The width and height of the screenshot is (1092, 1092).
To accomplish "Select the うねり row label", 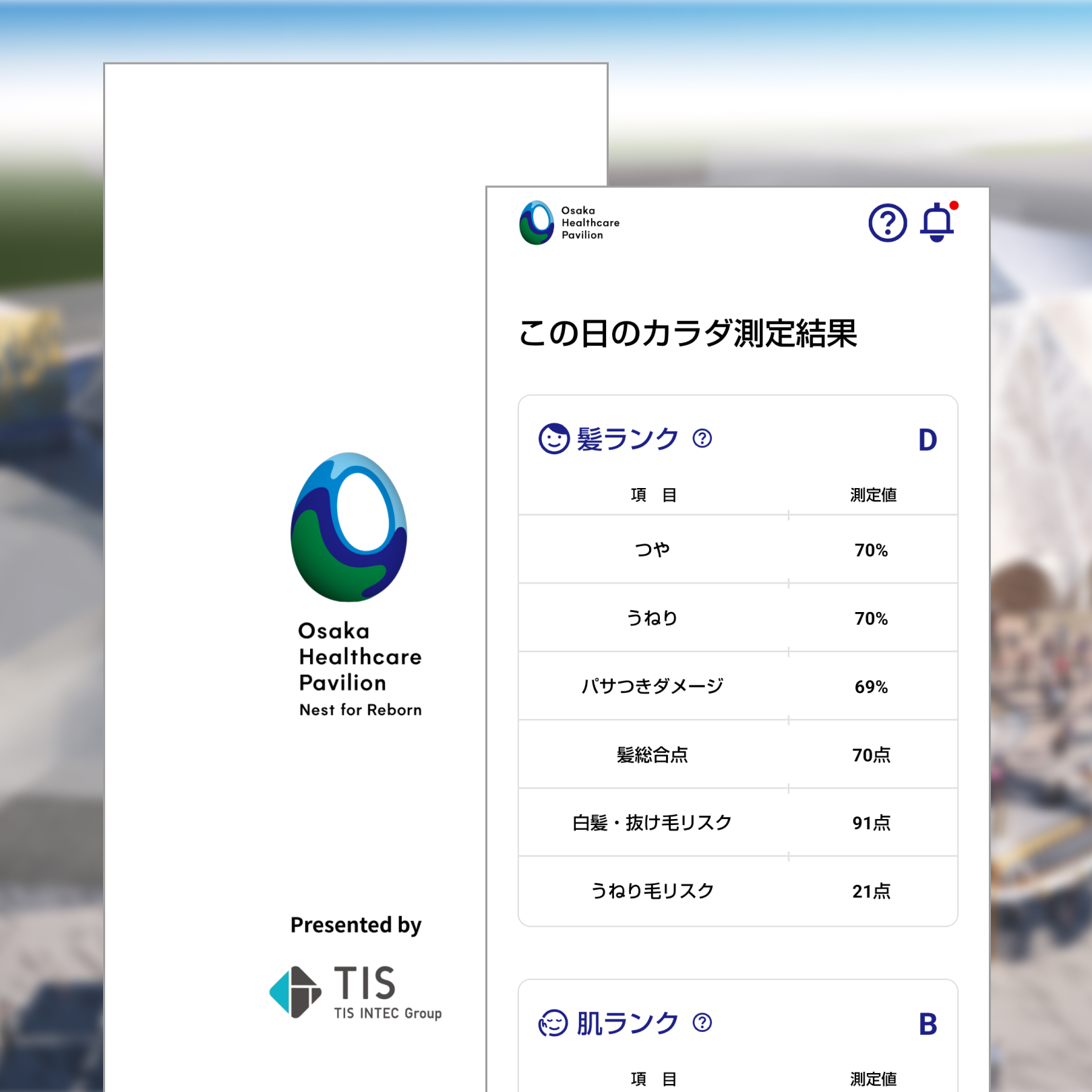I will click(x=653, y=618).
